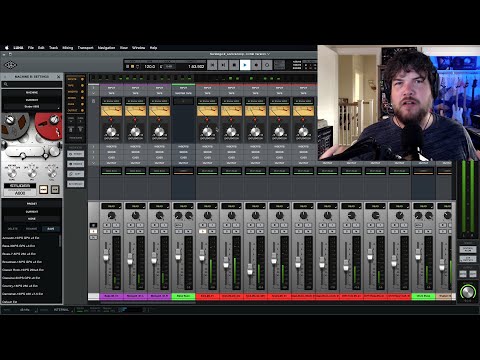This screenshot has height=360, width=480.
Task: Click the loop/cycle button in the transport
Action: coord(267,65)
